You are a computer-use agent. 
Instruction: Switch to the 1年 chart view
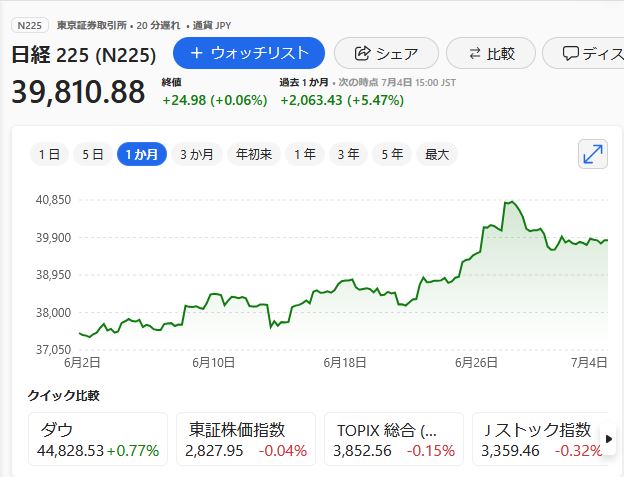(305, 154)
